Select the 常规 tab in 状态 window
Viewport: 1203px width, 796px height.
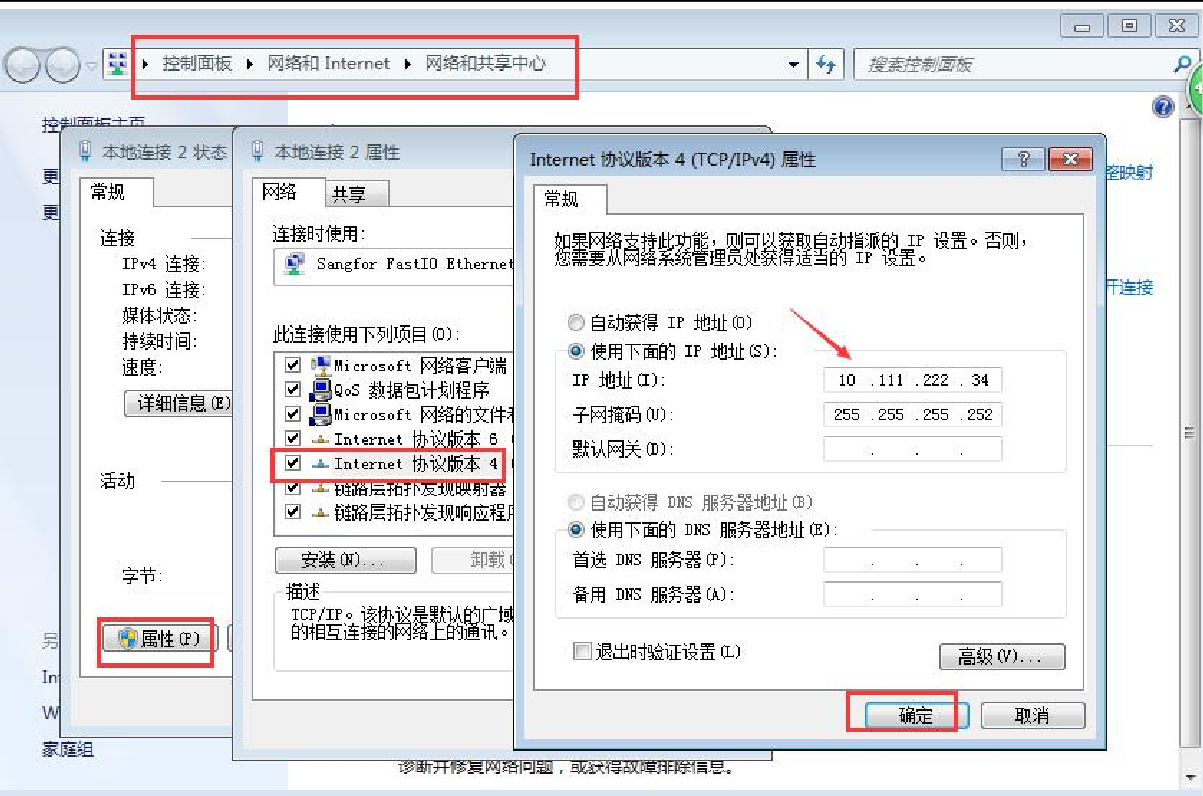pos(116,193)
